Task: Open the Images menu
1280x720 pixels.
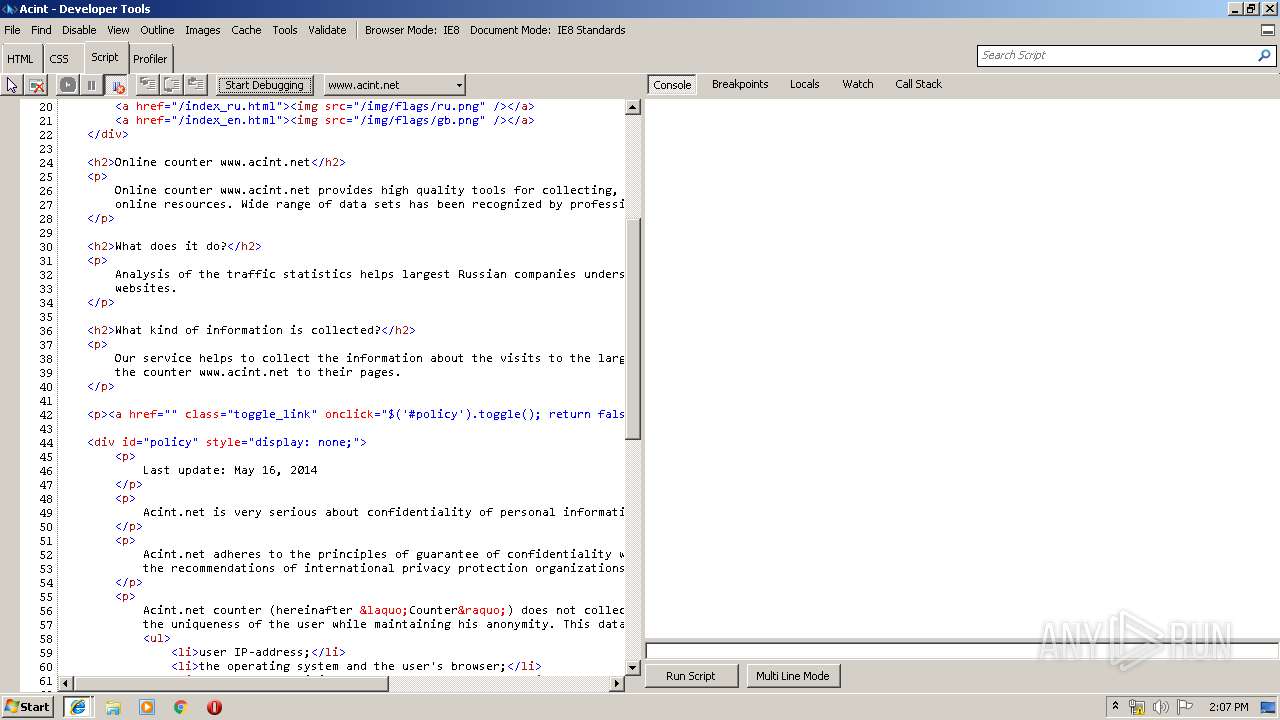Action: (202, 30)
